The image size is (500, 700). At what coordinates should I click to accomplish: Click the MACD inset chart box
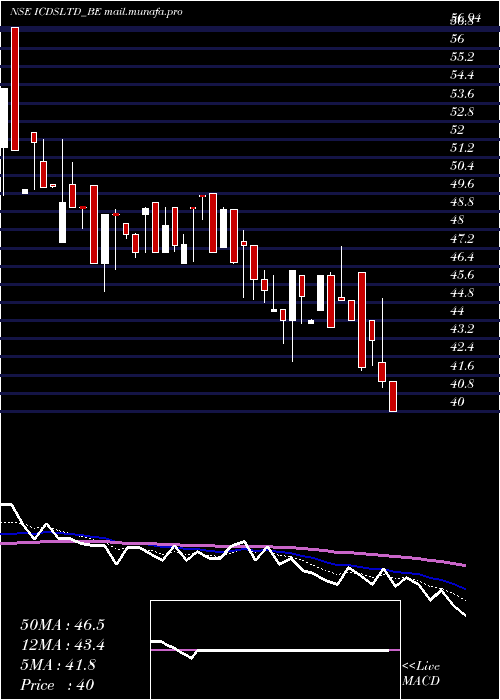[x=275, y=650]
